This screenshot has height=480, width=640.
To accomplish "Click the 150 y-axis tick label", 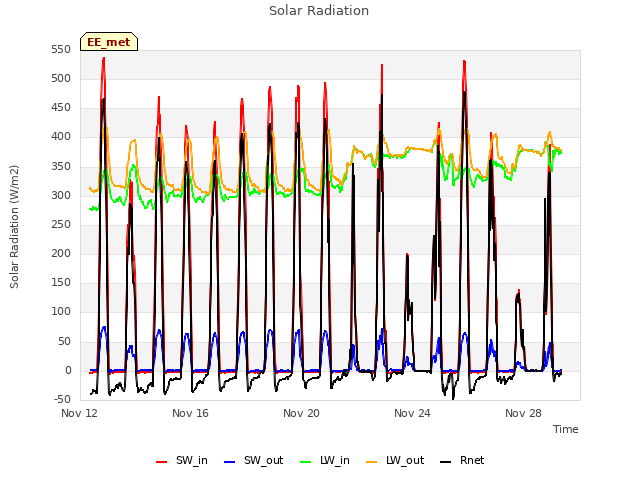I will (61, 282).
